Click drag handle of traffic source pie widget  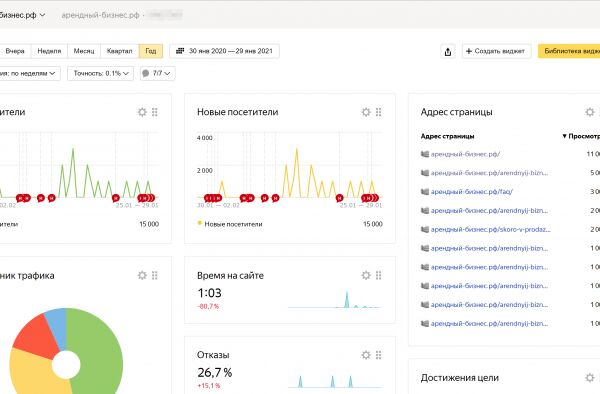(155, 275)
